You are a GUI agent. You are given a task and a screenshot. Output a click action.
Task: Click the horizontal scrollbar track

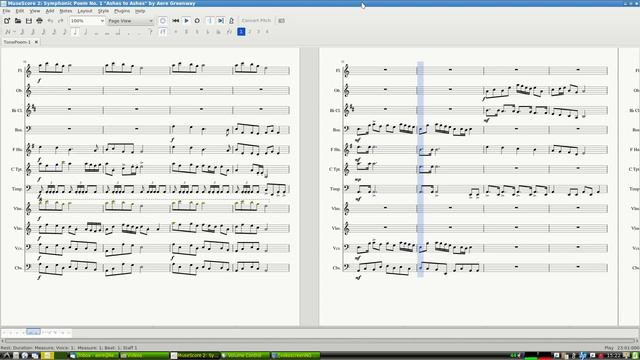[320, 340]
